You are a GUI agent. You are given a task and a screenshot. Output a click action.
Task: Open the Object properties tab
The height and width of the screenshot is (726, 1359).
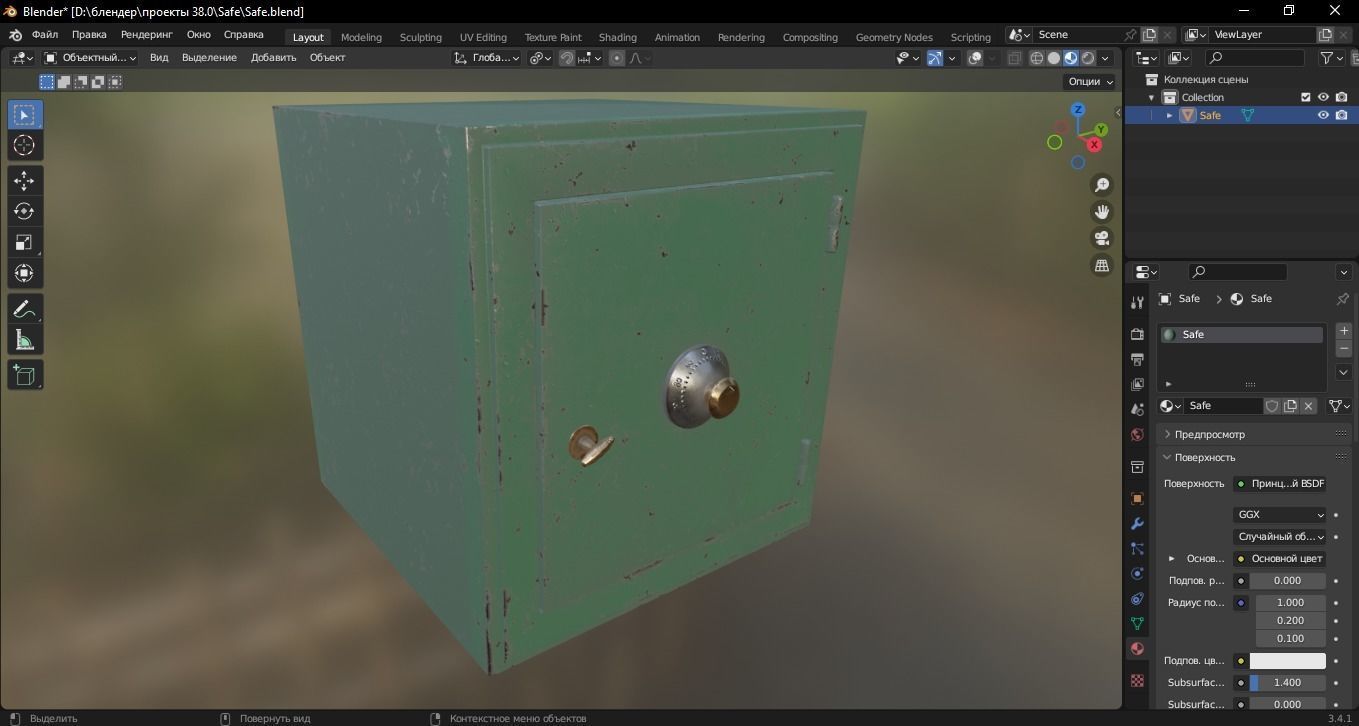point(1137,498)
